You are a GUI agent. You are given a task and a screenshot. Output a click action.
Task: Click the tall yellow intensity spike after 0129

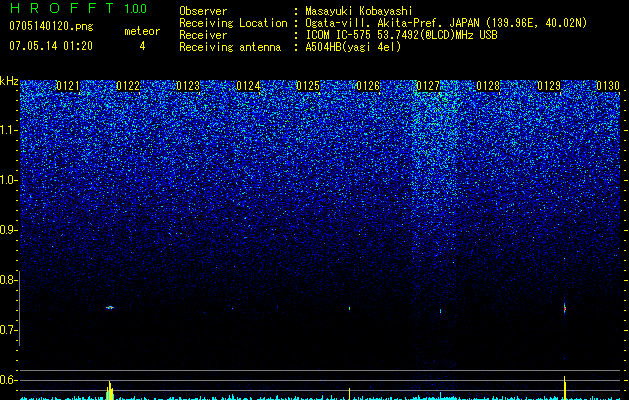pyautogui.click(x=564, y=388)
